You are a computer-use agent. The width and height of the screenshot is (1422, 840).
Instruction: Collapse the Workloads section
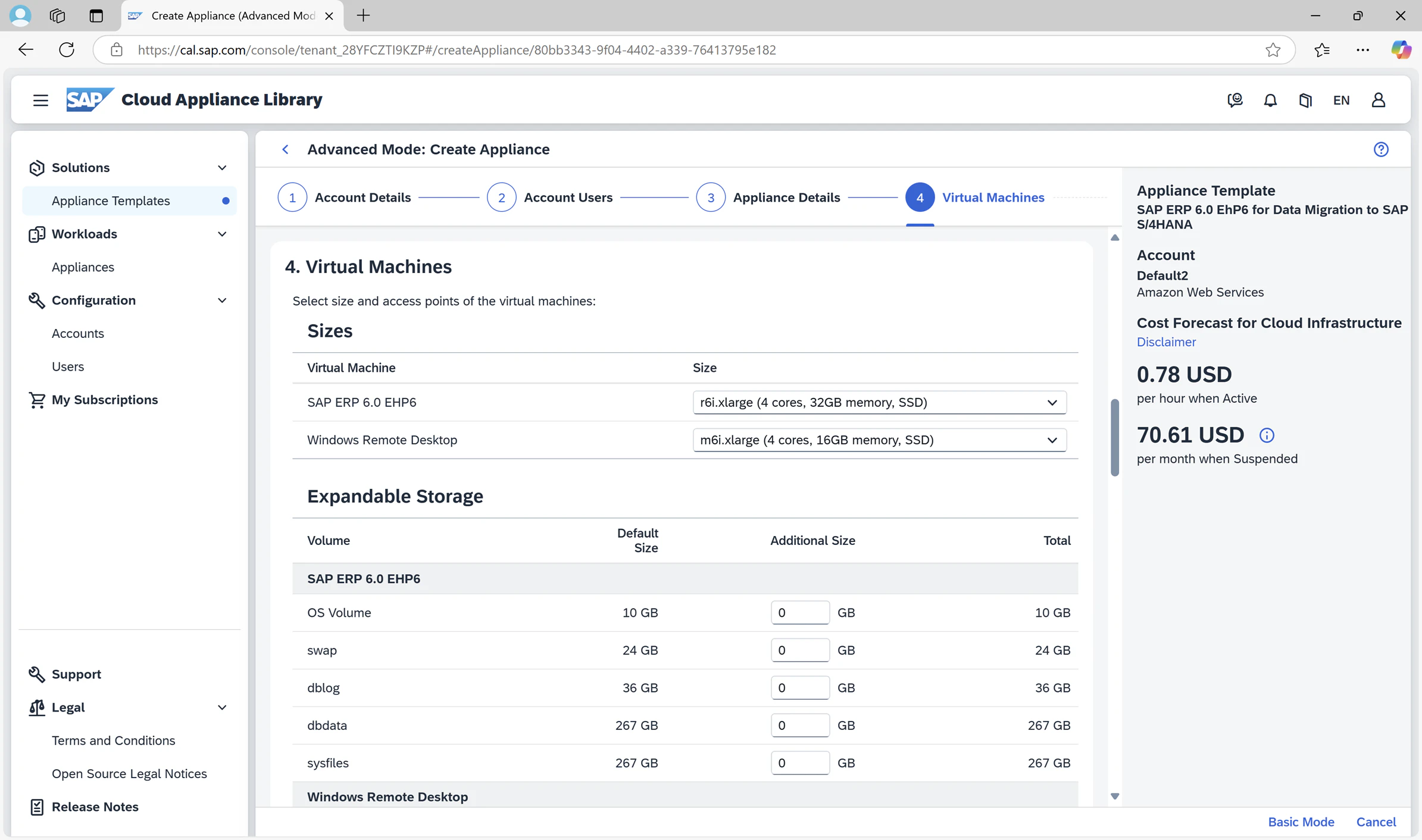[222, 234]
